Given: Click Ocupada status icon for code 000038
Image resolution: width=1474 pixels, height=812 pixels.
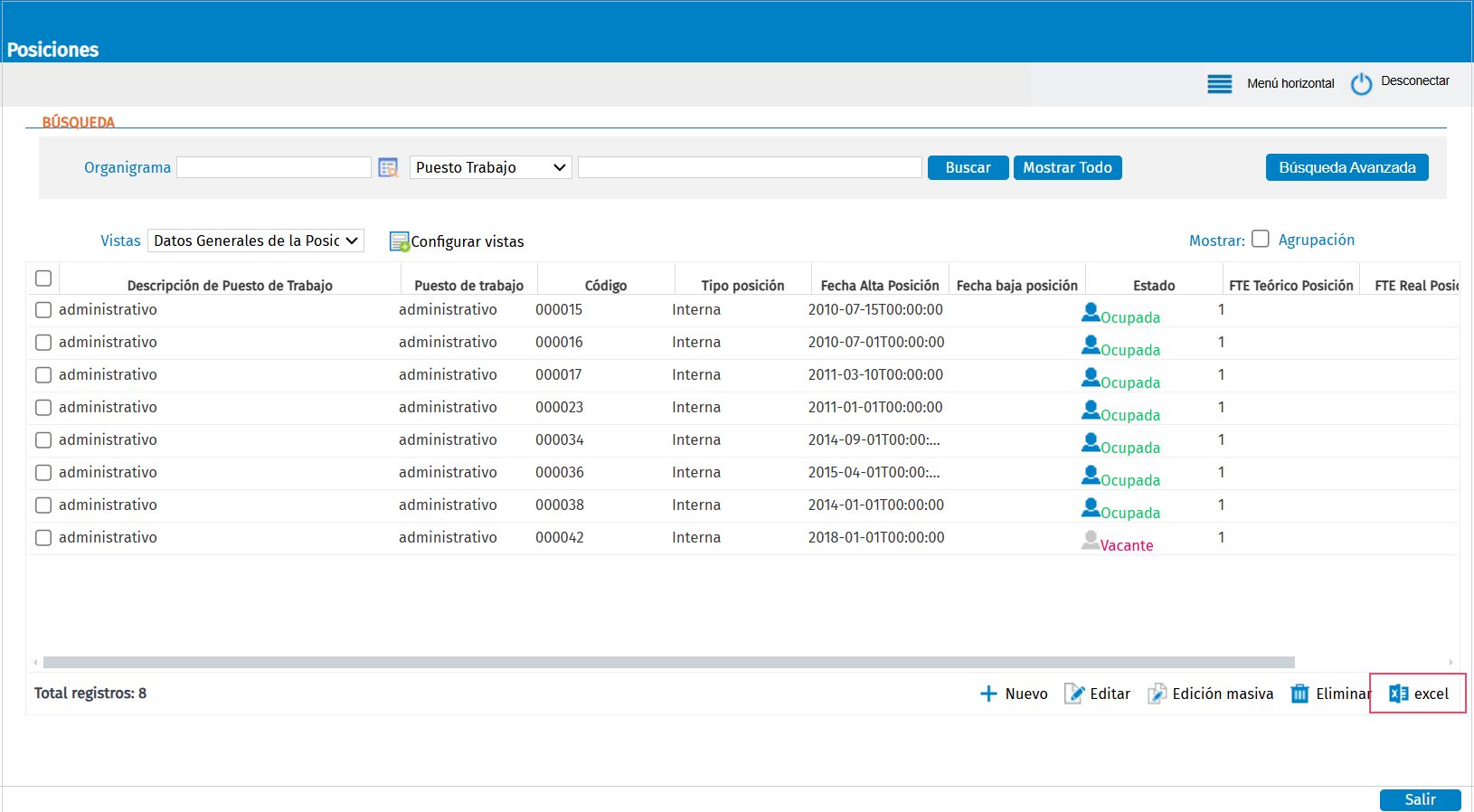Looking at the screenshot, I should click(x=1091, y=508).
